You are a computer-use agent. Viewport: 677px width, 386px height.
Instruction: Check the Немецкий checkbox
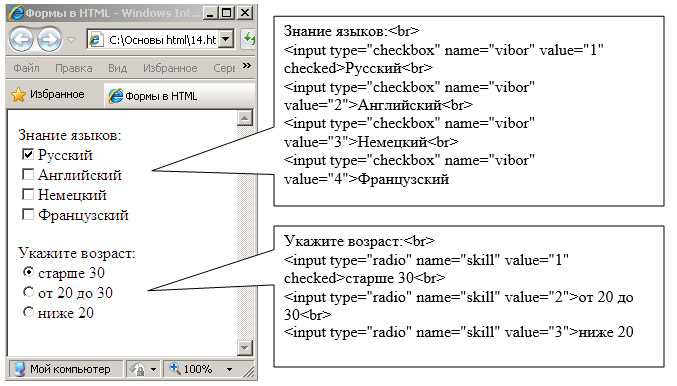pyautogui.click(x=28, y=194)
